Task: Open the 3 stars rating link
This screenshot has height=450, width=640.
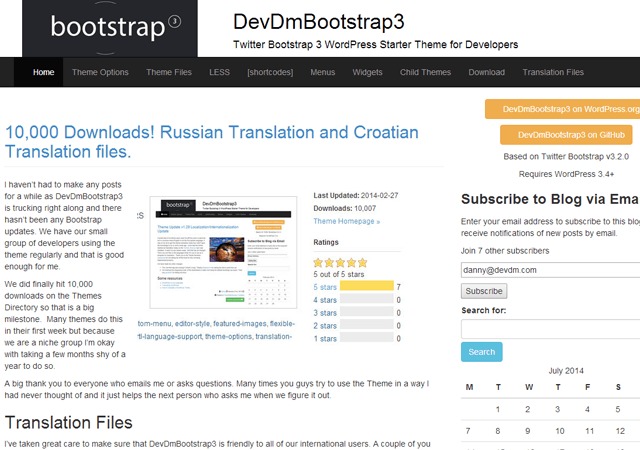Action: coord(325,313)
